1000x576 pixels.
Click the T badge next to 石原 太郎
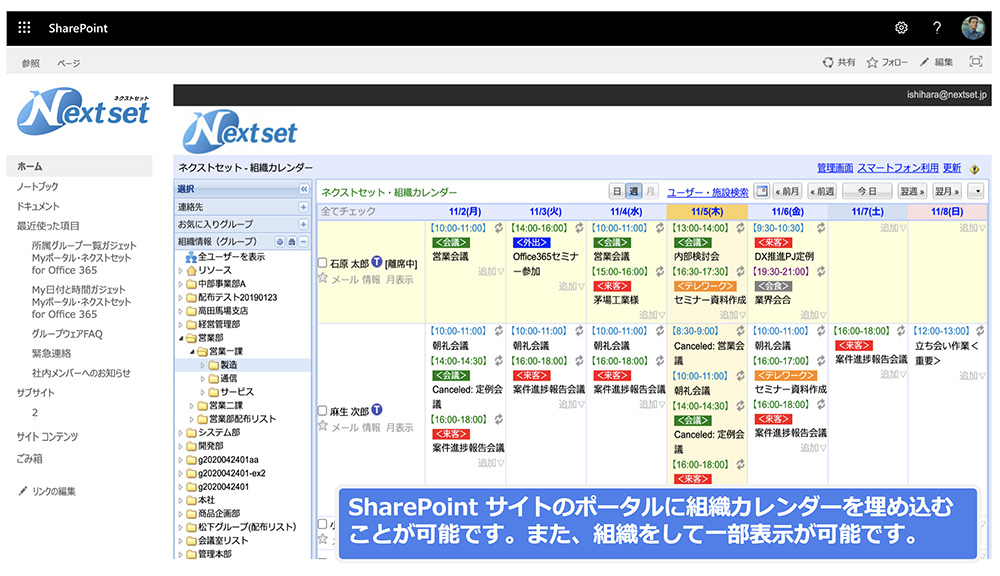tap(376, 262)
